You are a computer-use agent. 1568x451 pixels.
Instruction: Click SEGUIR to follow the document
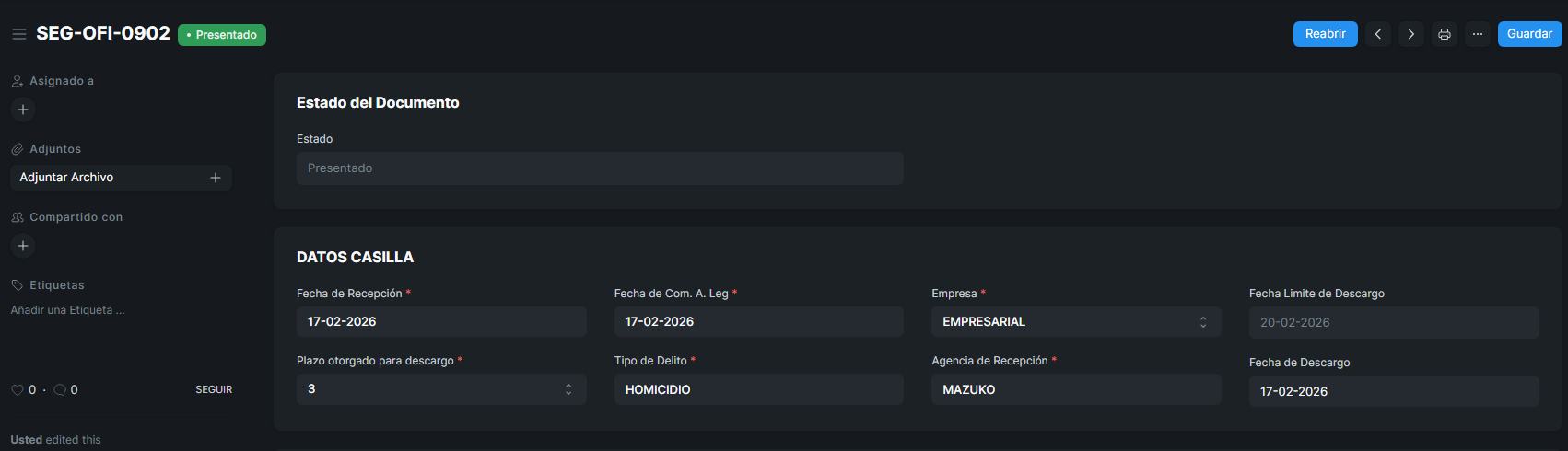(214, 390)
